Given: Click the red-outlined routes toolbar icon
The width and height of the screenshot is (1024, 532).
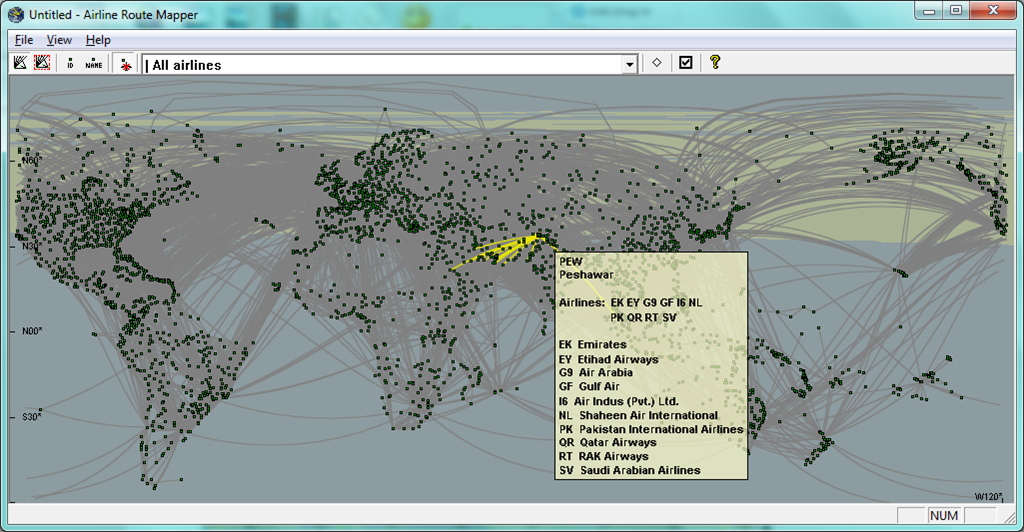Looking at the screenshot, I should point(42,63).
